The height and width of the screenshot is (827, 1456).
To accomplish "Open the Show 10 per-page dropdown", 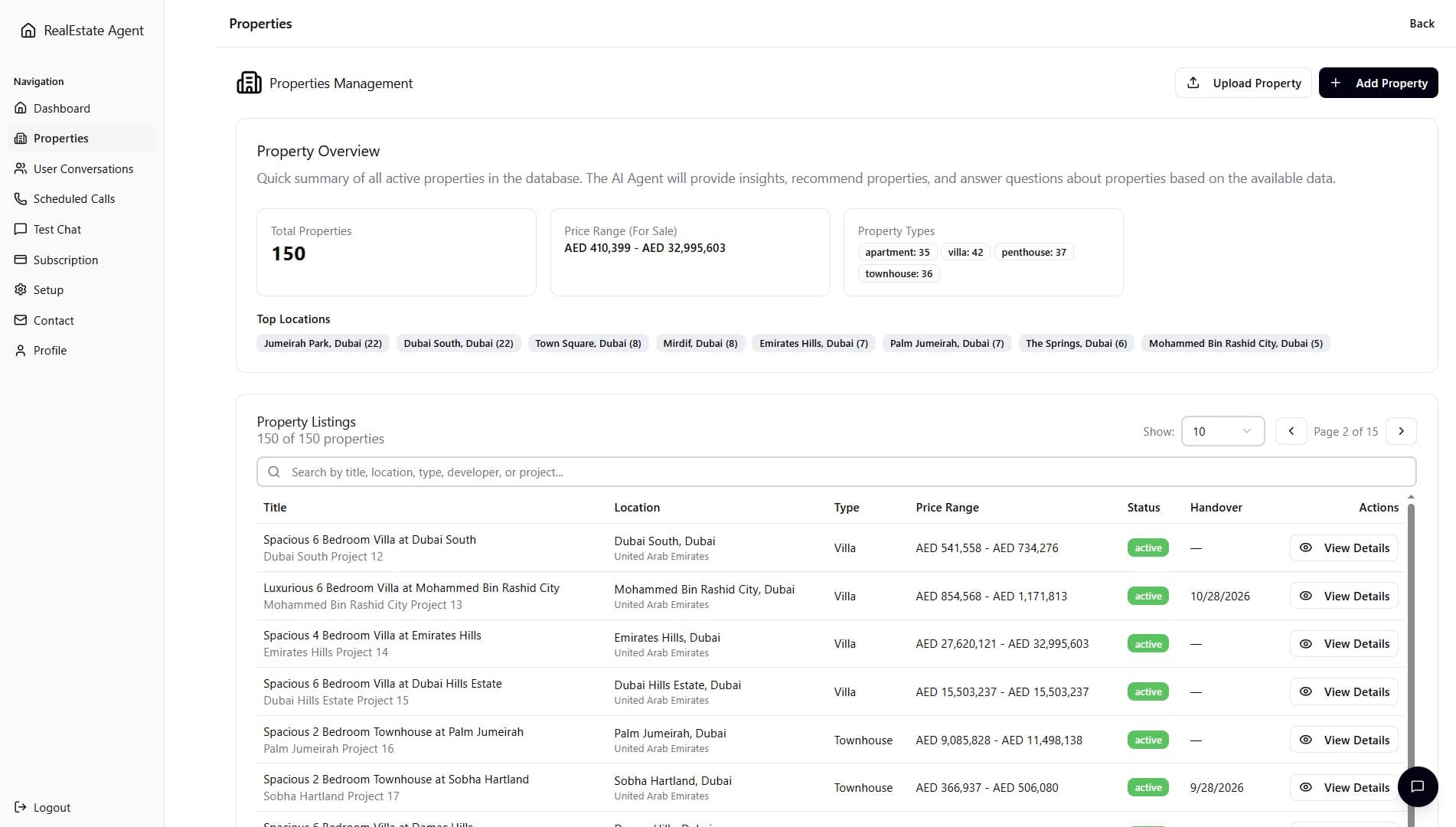I will coord(1223,431).
